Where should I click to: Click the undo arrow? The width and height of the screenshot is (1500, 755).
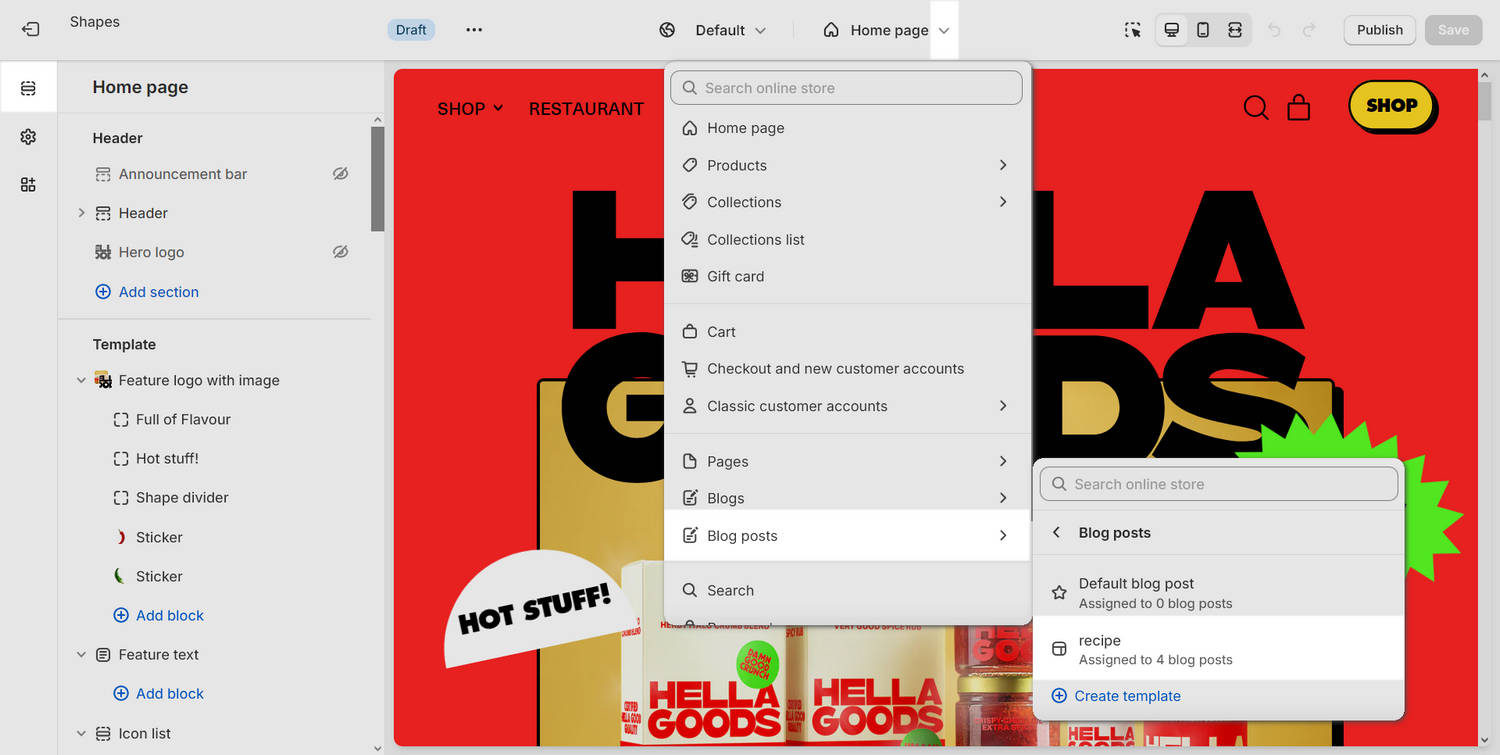coord(1274,30)
